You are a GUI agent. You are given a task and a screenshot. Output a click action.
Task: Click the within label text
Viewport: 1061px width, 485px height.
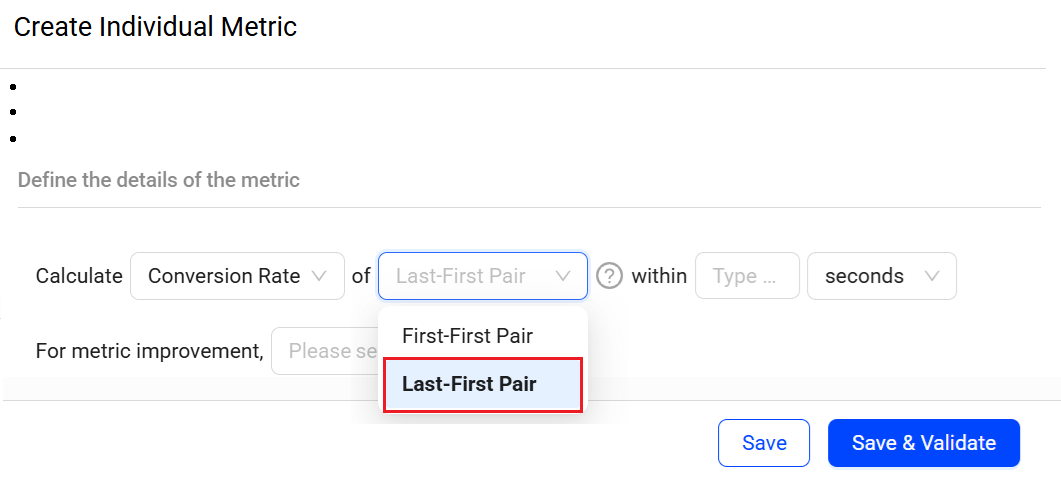(659, 277)
